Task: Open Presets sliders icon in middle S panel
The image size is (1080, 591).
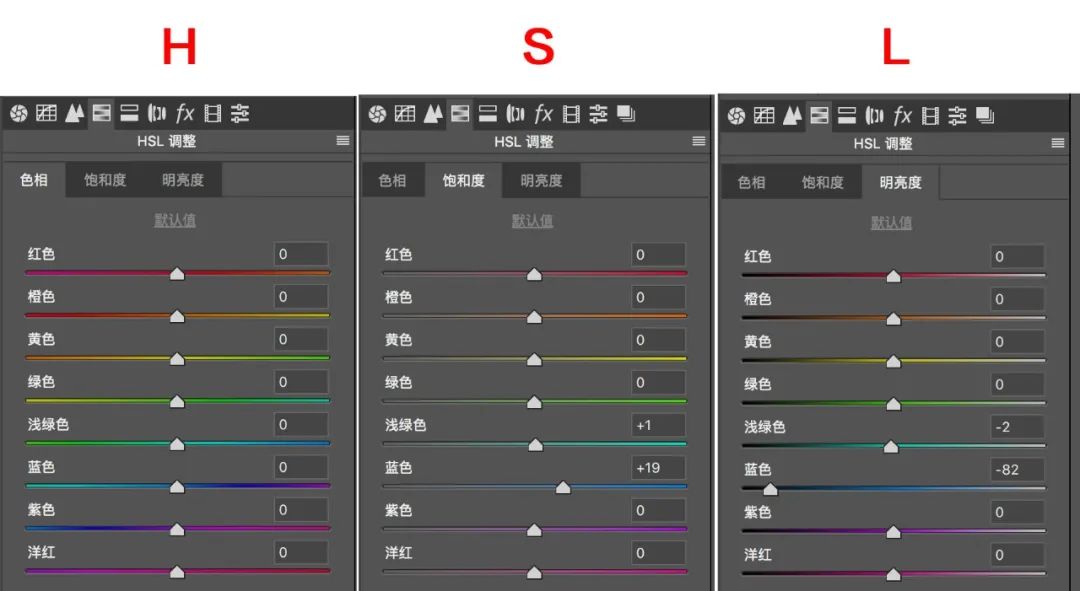Action: (x=599, y=114)
